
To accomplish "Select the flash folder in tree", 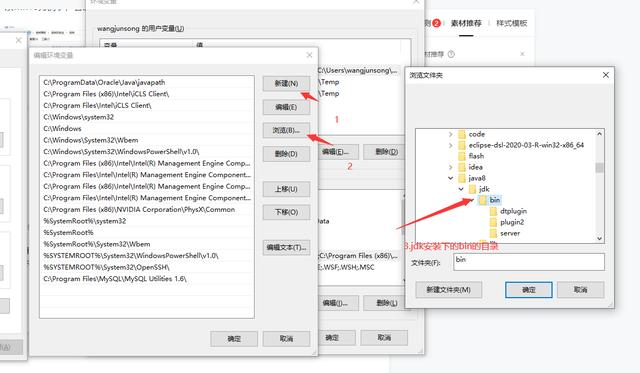I will [476, 156].
